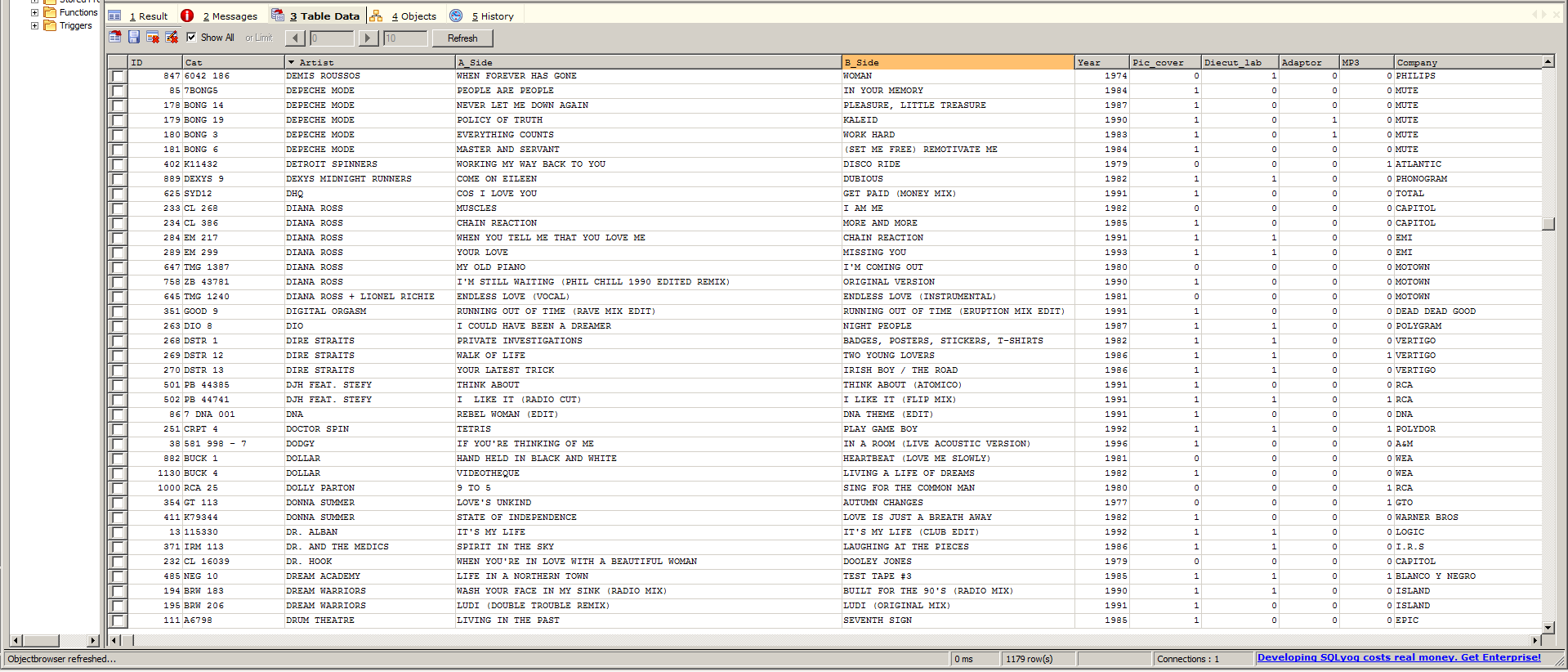Click the Pic_cover column header
The height and width of the screenshot is (672, 1568).
coord(1165,62)
